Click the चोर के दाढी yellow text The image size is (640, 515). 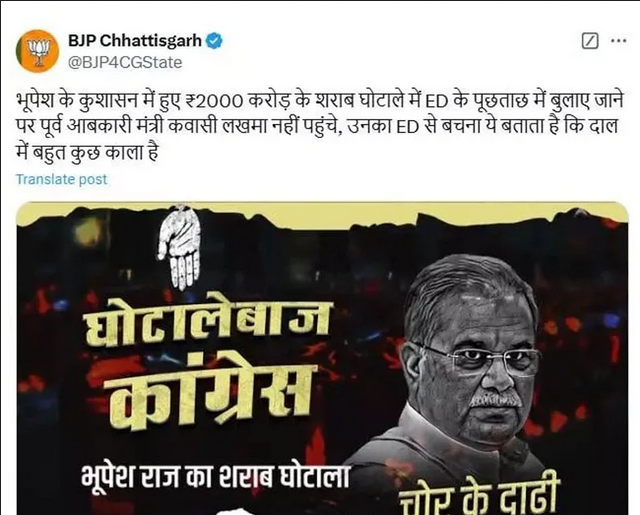tap(478, 498)
